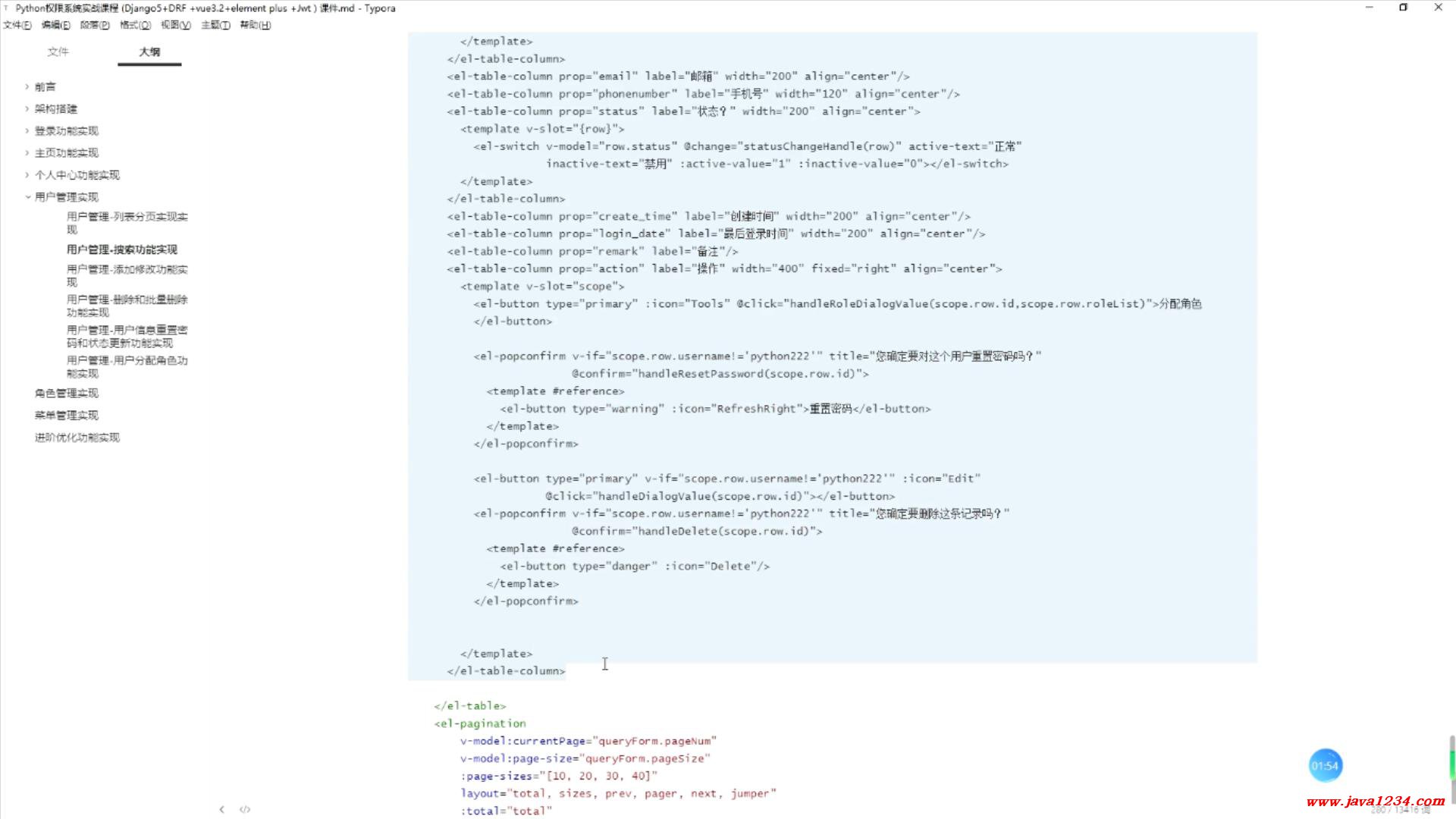Expand the 登录功能实现 section chevron

27,130
